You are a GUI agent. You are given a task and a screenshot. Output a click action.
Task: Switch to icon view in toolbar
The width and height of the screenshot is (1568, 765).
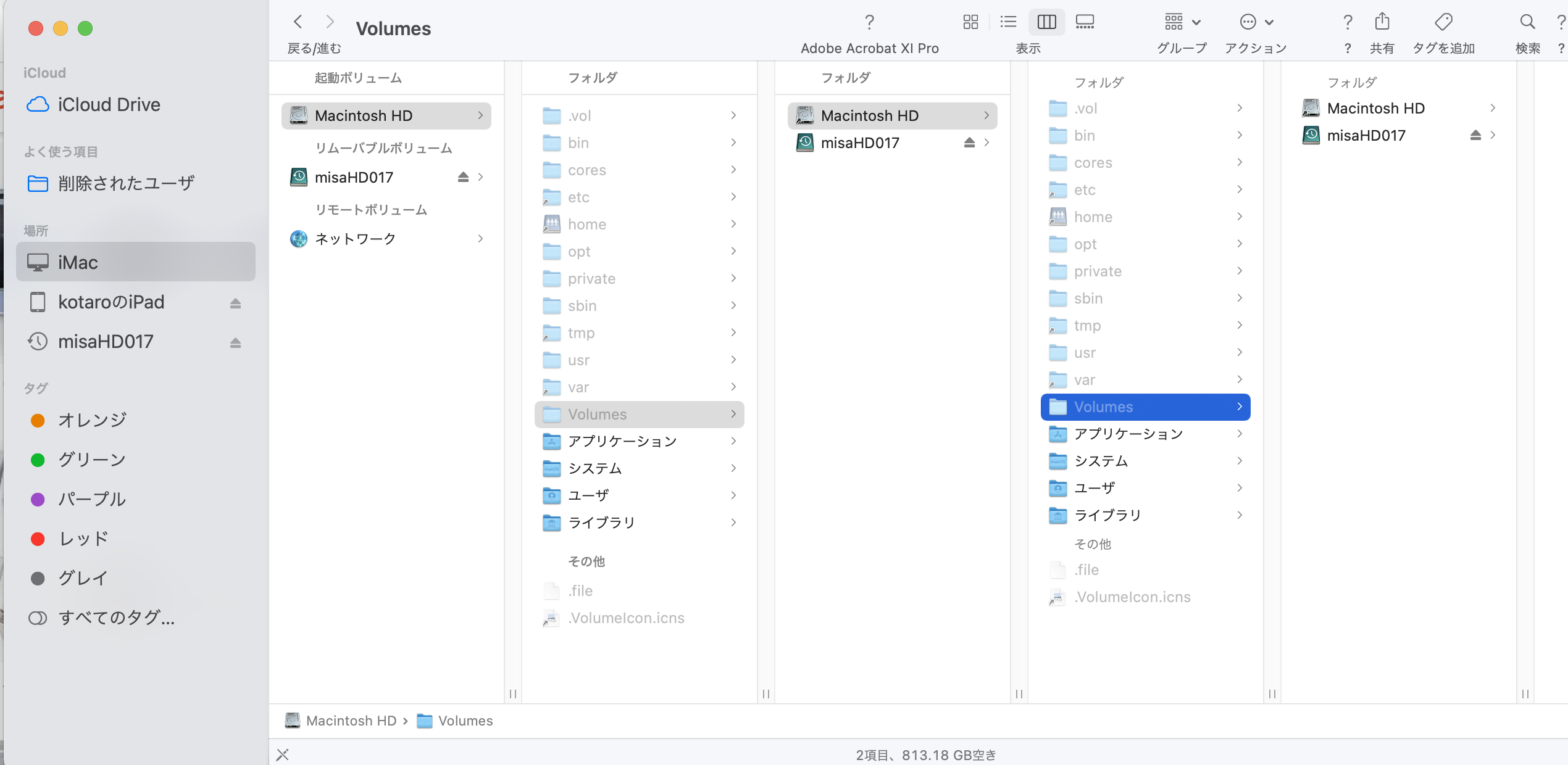pyautogui.click(x=970, y=22)
